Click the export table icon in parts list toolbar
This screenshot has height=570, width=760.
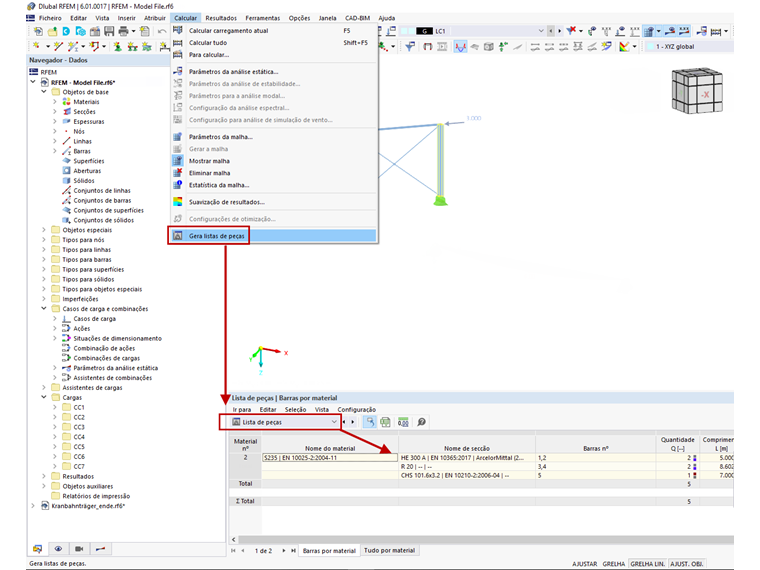click(385, 422)
